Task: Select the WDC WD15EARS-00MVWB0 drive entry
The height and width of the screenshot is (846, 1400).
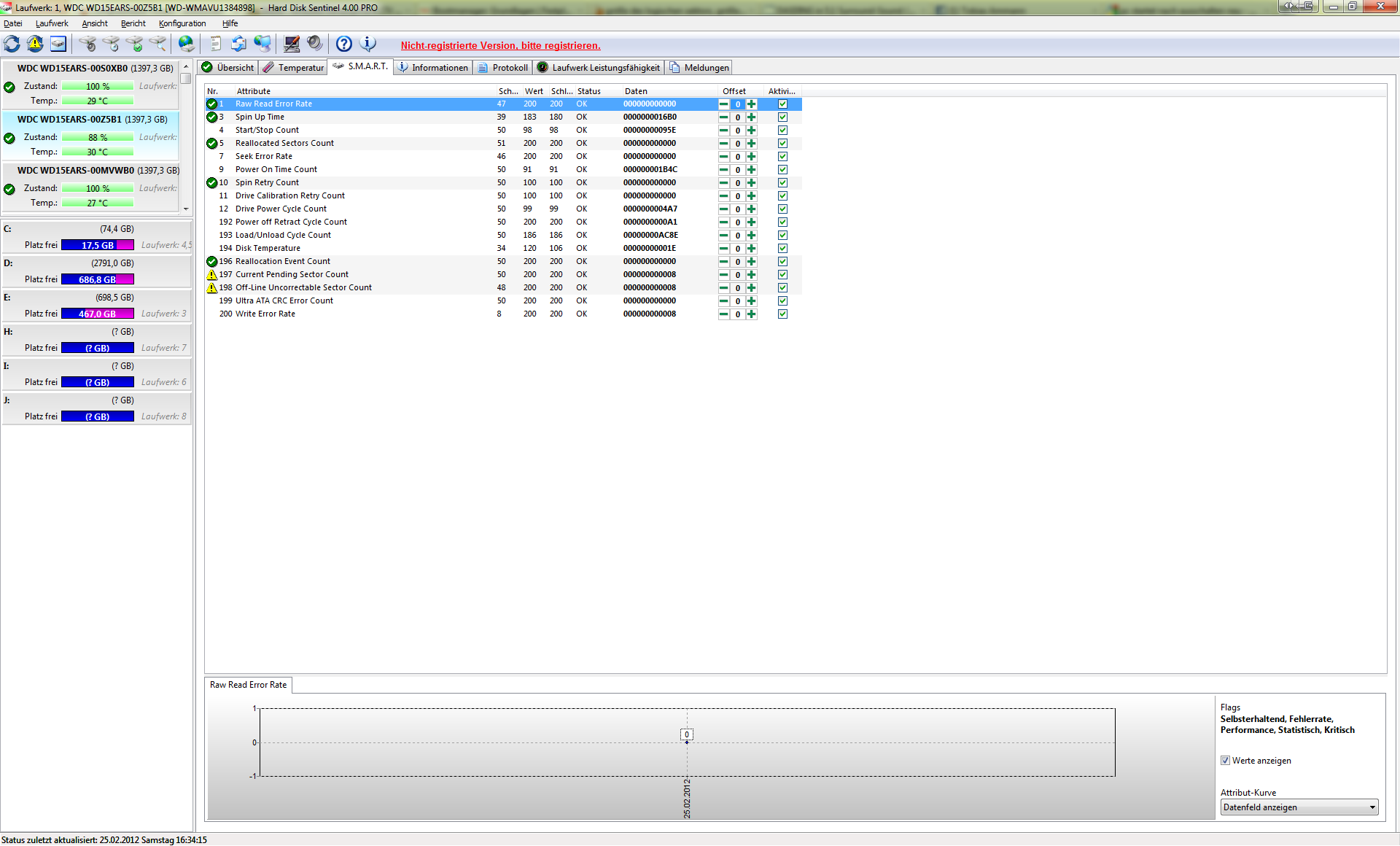Action: (x=76, y=171)
